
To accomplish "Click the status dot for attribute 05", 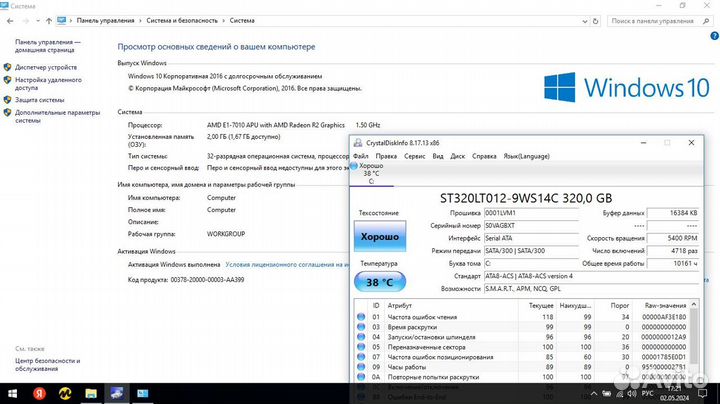I will coord(361,347).
